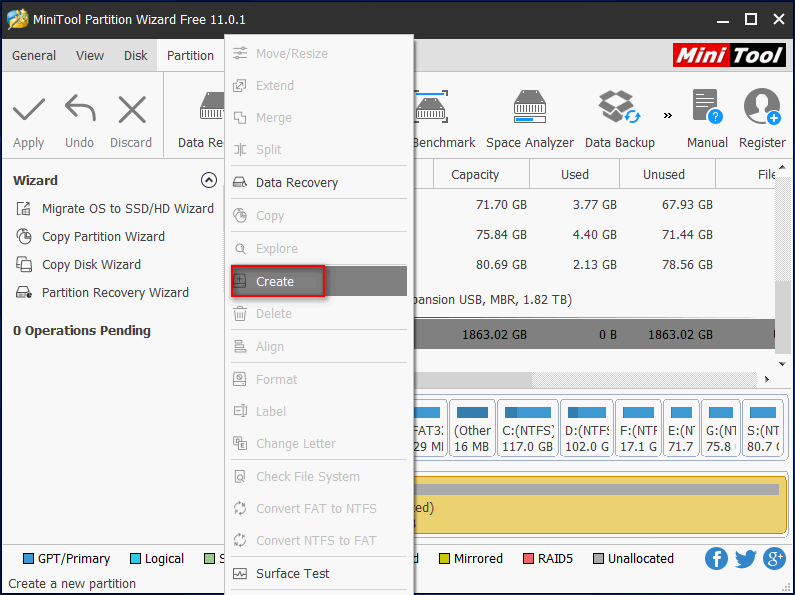
Task: Open MiniTool Twitter page icon
Action: (x=745, y=559)
